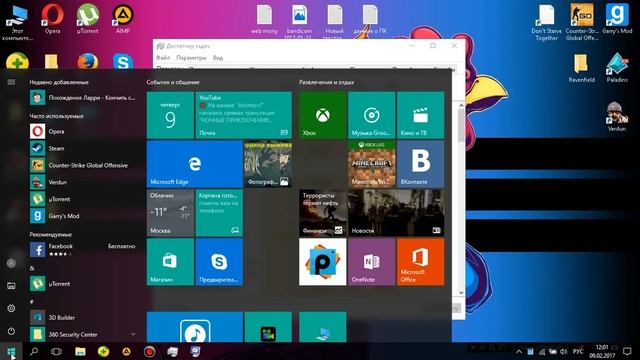
Task: Open the taskbar clock and date
Action: pos(602,351)
